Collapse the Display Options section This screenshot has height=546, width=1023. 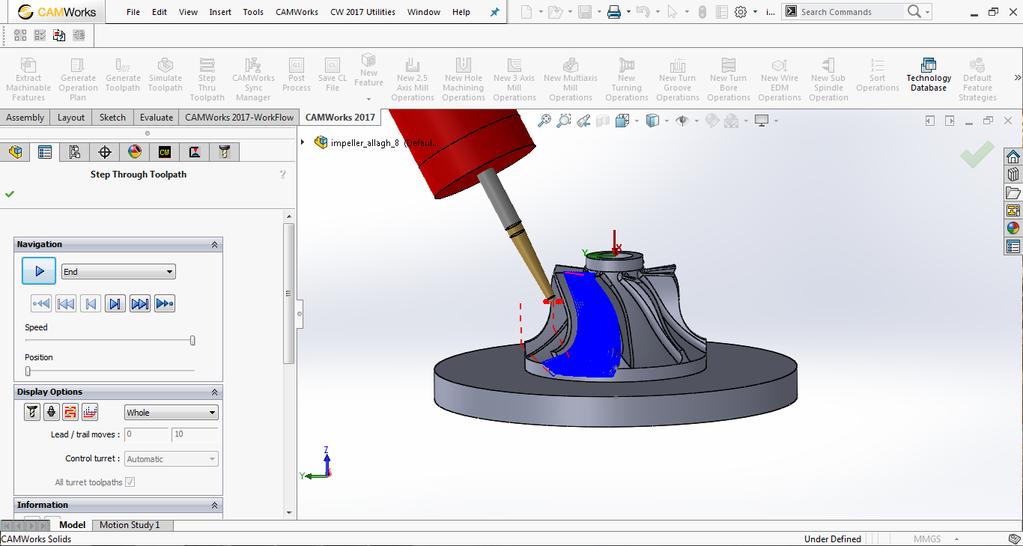pos(214,392)
